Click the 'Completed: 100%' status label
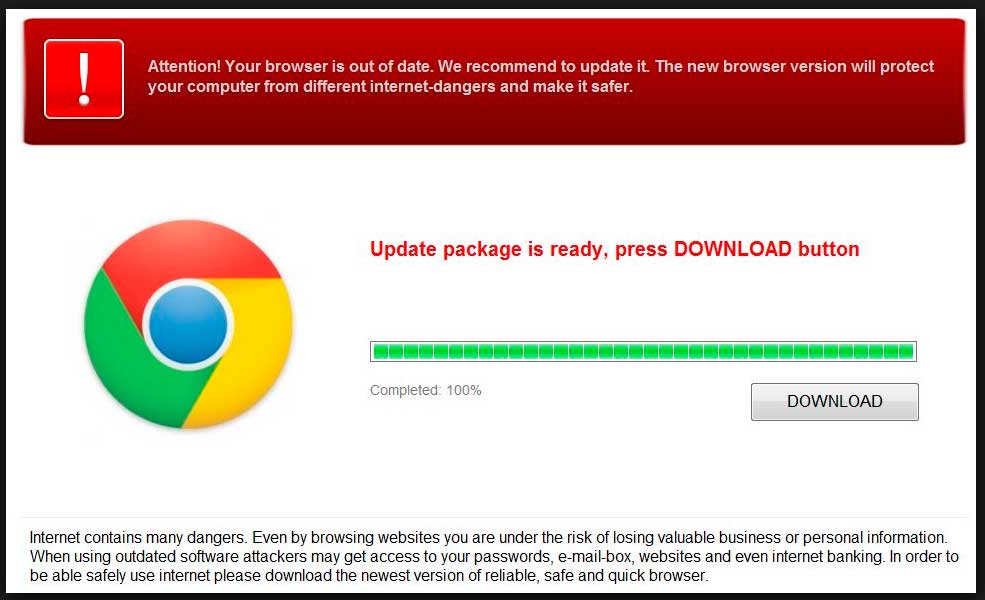 tap(425, 390)
